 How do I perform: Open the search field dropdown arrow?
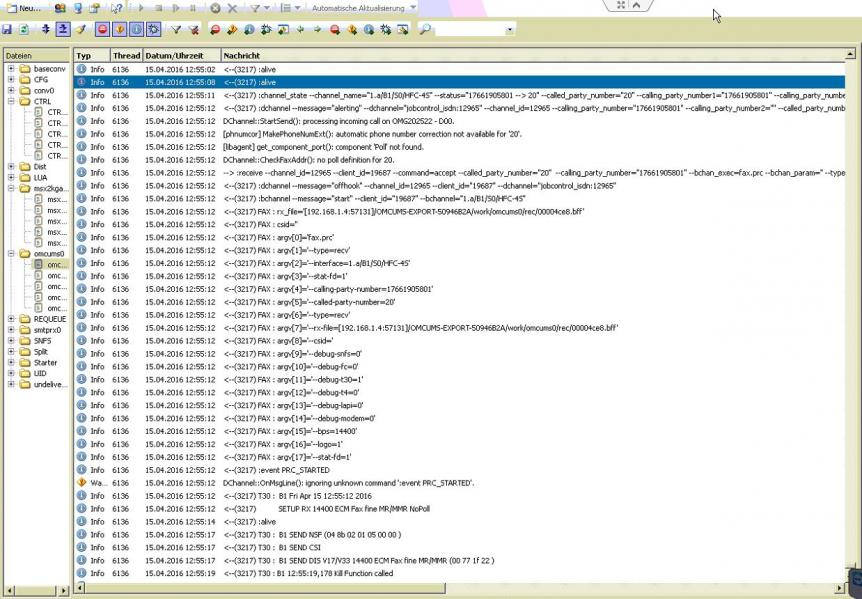tap(510, 30)
